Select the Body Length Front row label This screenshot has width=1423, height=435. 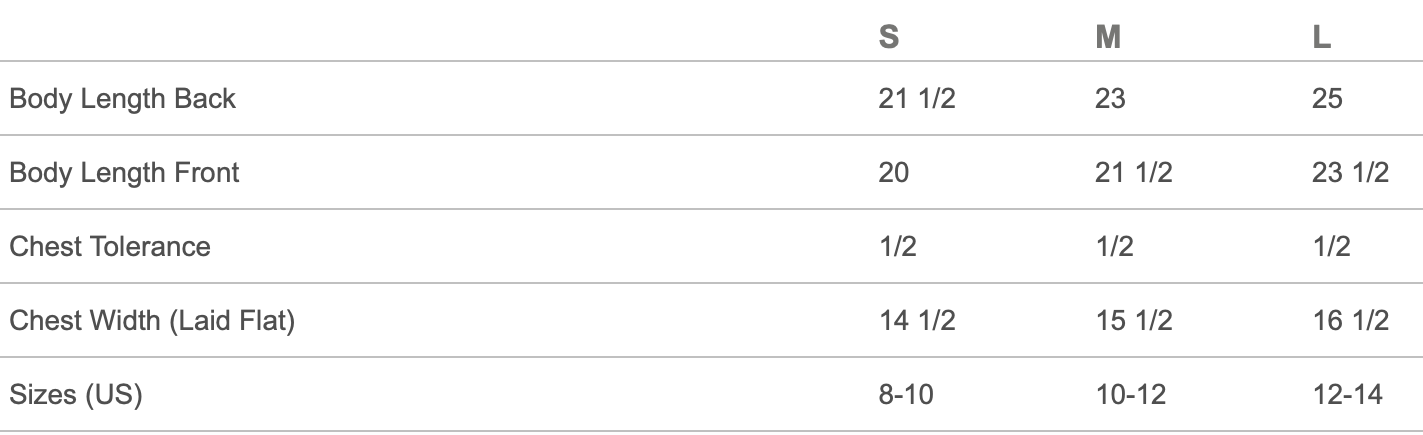click(124, 172)
